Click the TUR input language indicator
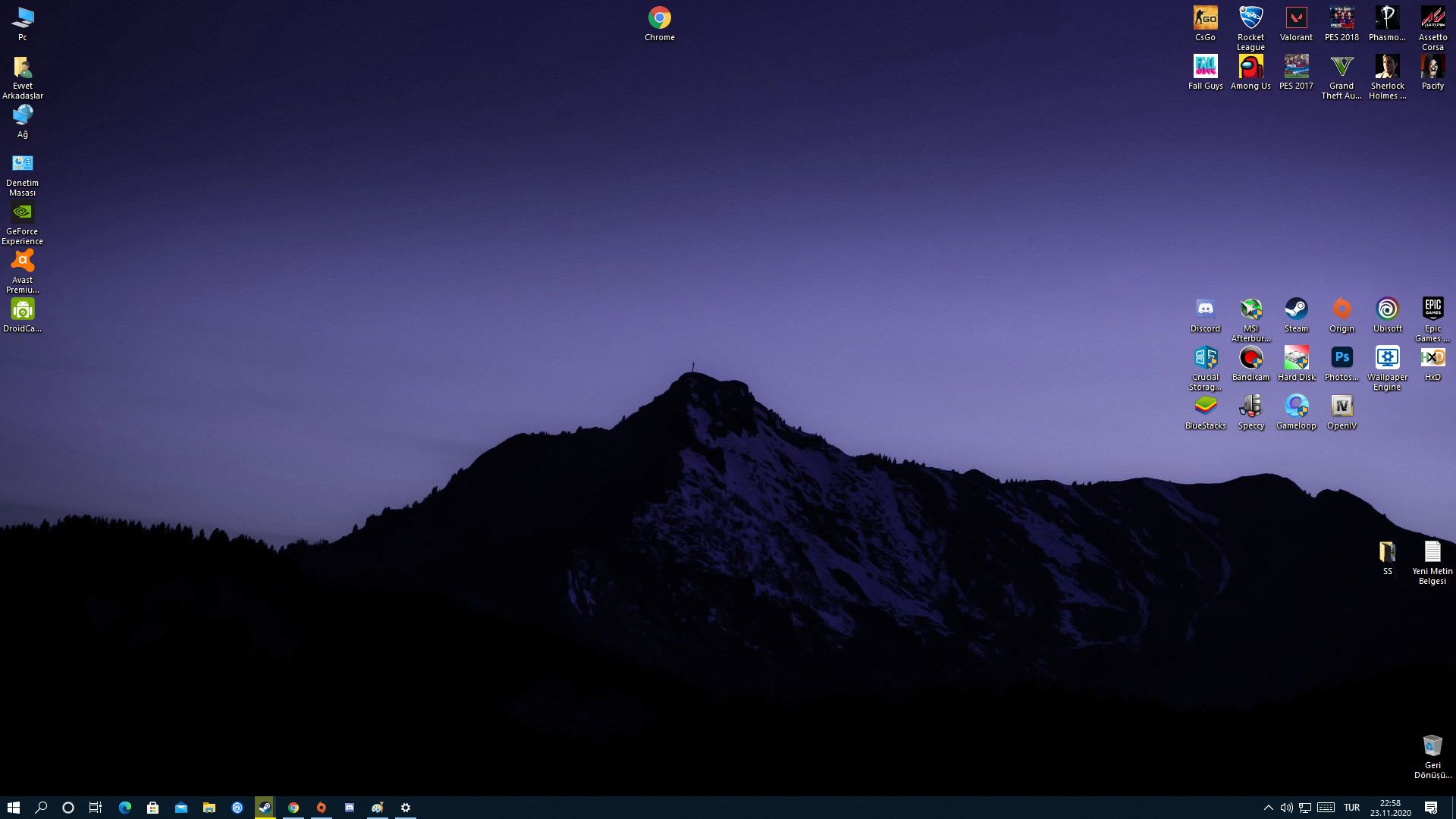Screen dimensions: 1456x819 point(1351,808)
